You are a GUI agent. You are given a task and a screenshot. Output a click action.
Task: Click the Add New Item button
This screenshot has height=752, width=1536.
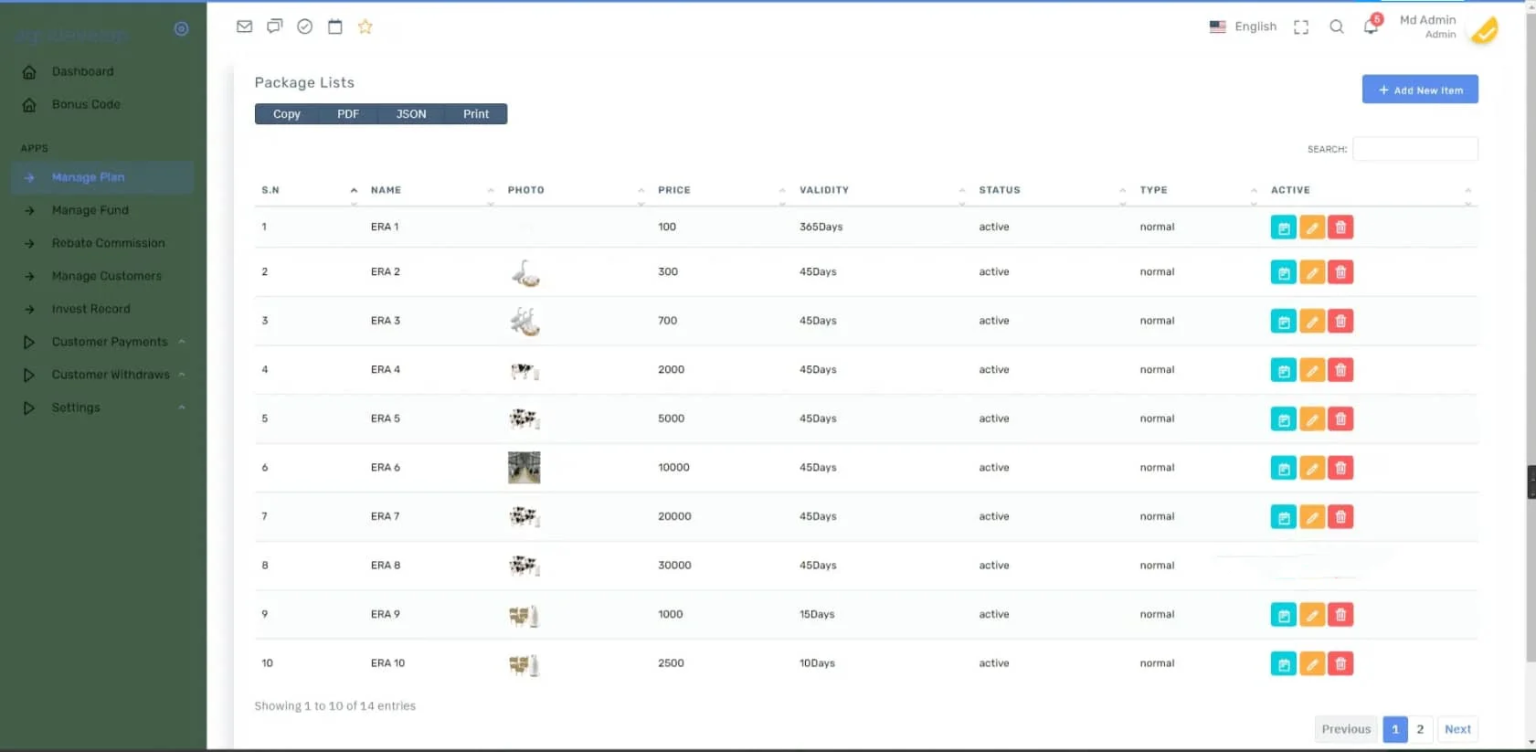1419,90
